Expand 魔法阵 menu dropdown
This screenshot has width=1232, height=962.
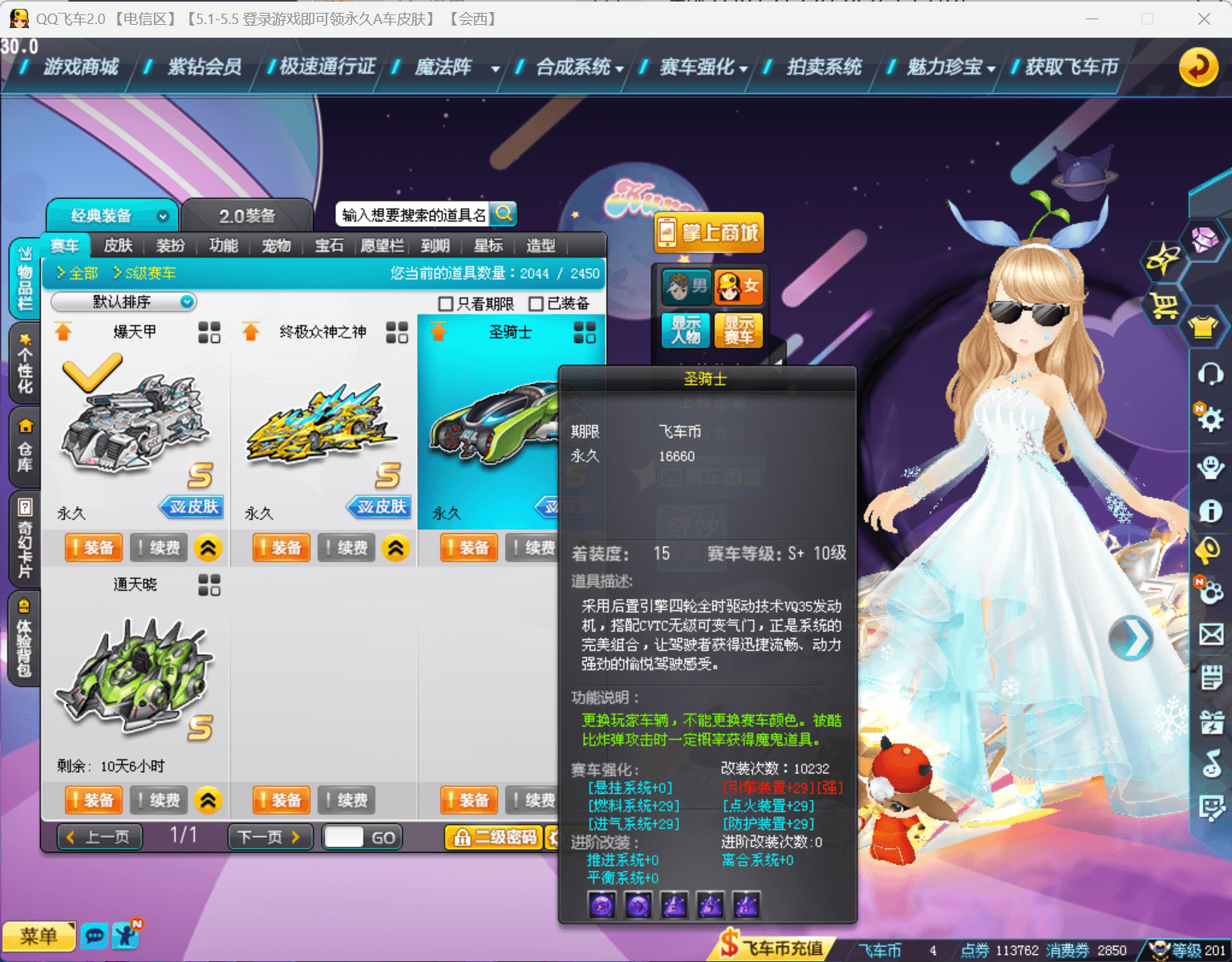click(495, 69)
